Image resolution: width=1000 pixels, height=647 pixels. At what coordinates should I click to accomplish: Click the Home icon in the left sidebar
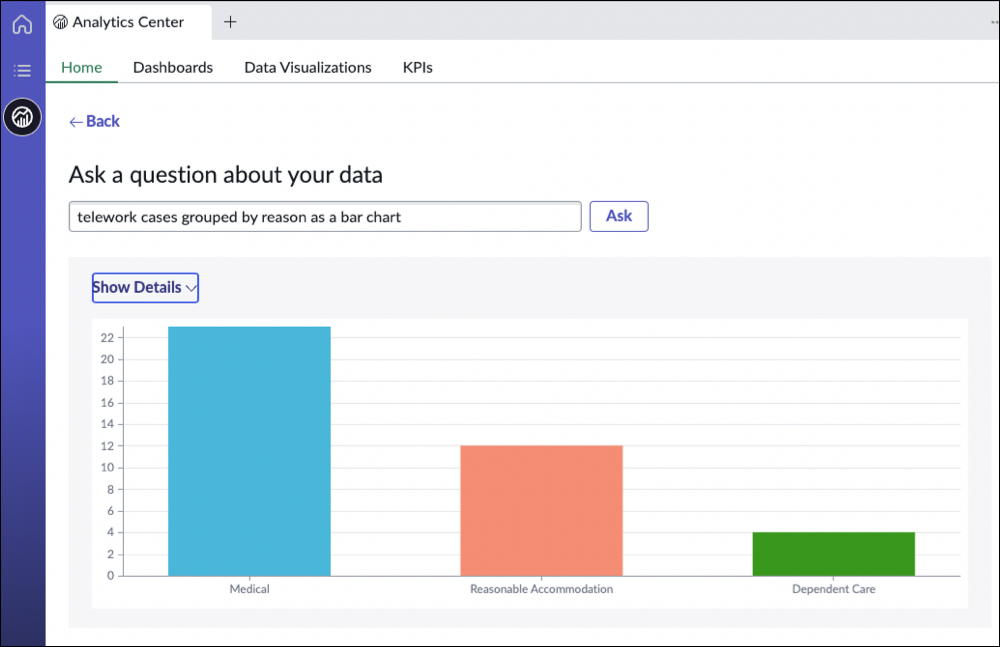click(22, 24)
